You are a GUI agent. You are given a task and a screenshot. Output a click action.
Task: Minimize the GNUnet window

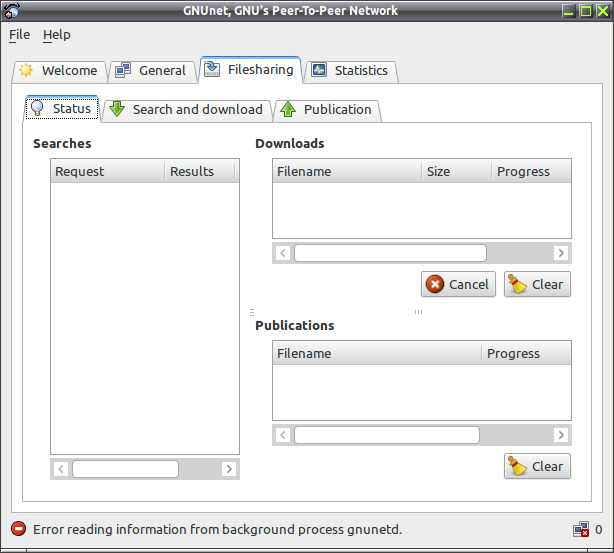click(569, 11)
